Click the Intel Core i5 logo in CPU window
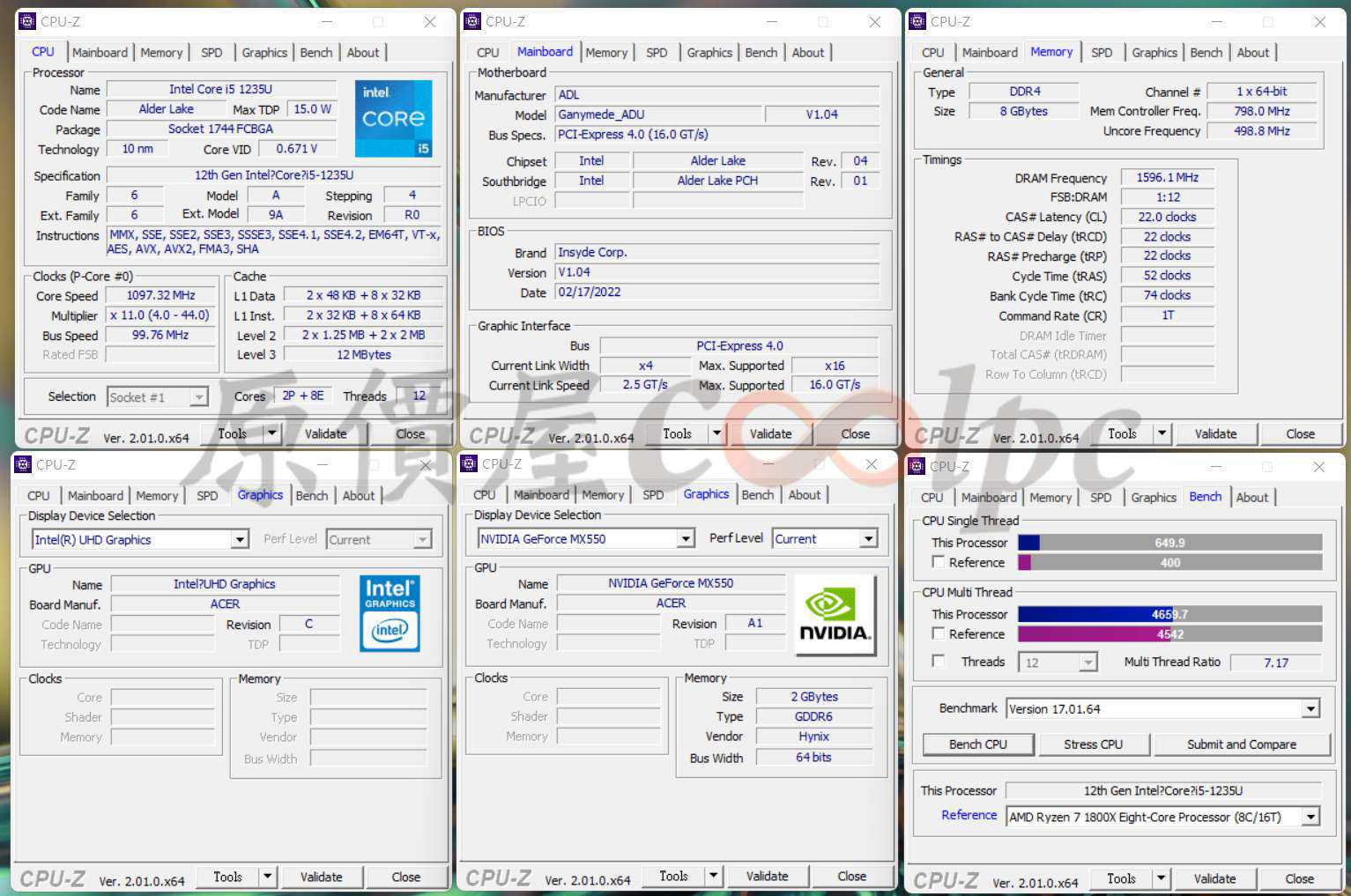The width and height of the screenshot is (1351, 896). click(x=393, y=119)
